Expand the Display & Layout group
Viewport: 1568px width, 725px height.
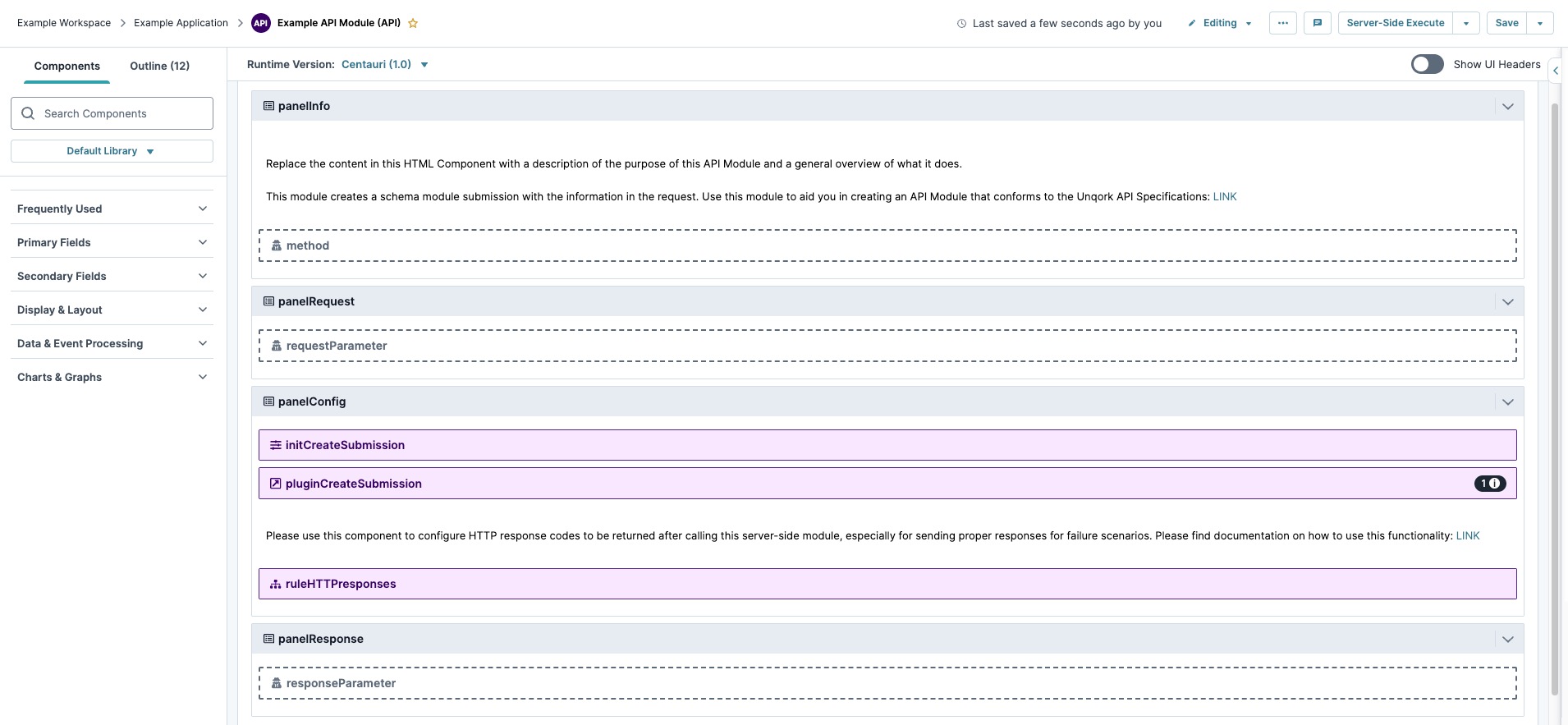[x=112, y=310]
